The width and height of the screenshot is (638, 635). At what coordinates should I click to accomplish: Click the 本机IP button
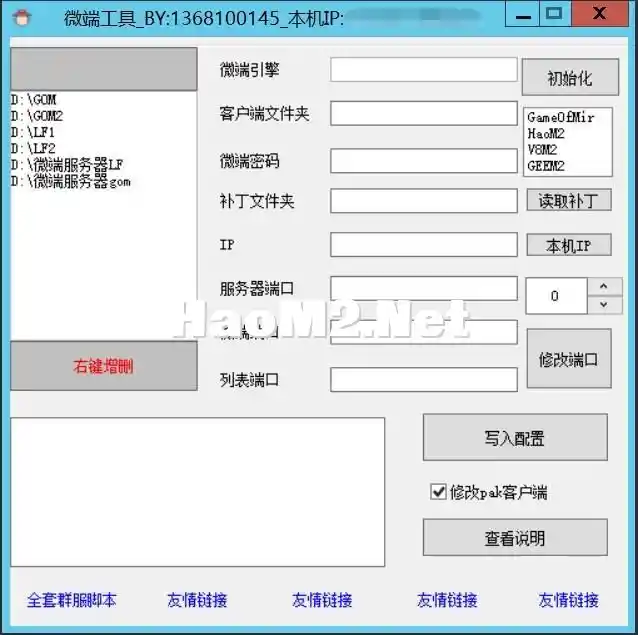(x=569, y=245)
